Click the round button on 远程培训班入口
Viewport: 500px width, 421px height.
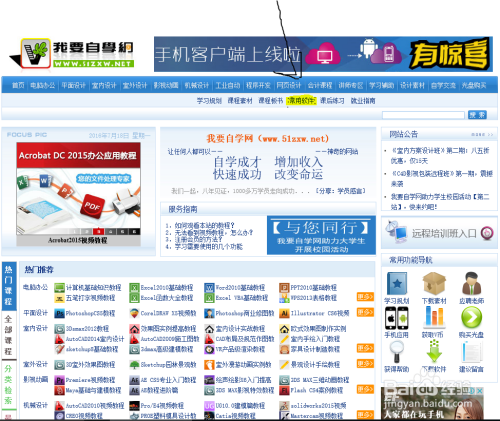[487, 233]
